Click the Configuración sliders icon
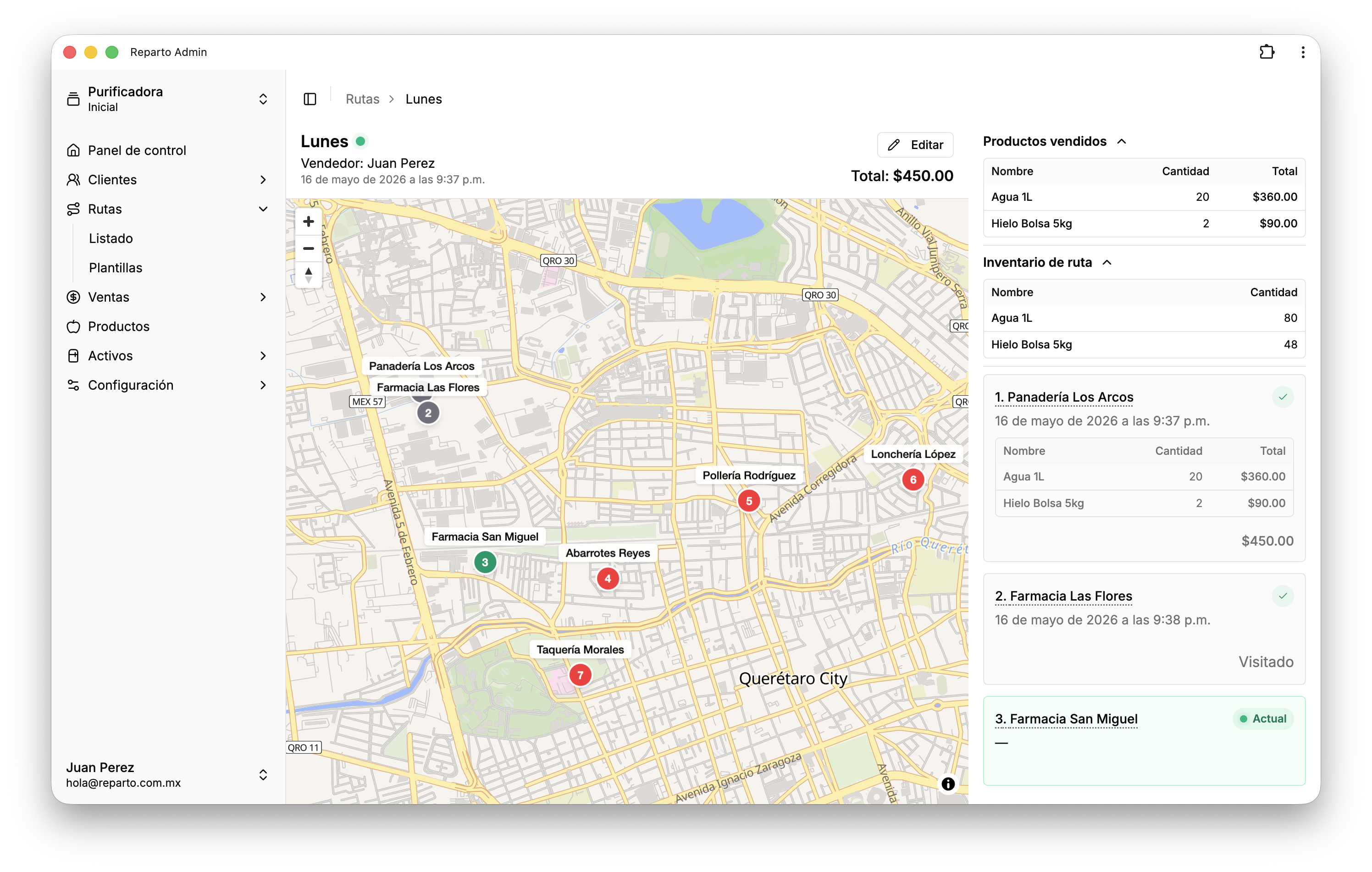This screenshot has height=872, width=1372. (73, 385)
